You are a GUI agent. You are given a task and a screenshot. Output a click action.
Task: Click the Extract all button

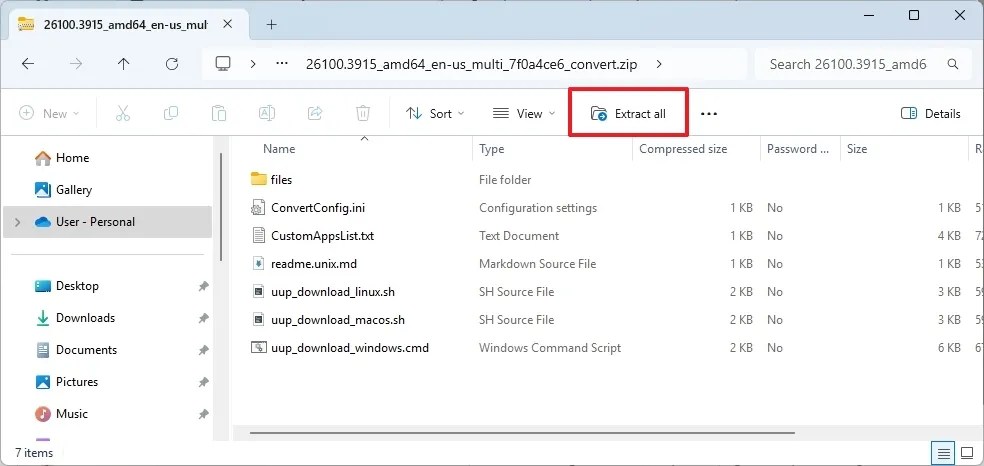pyautogui.click(x=628, y=114)
